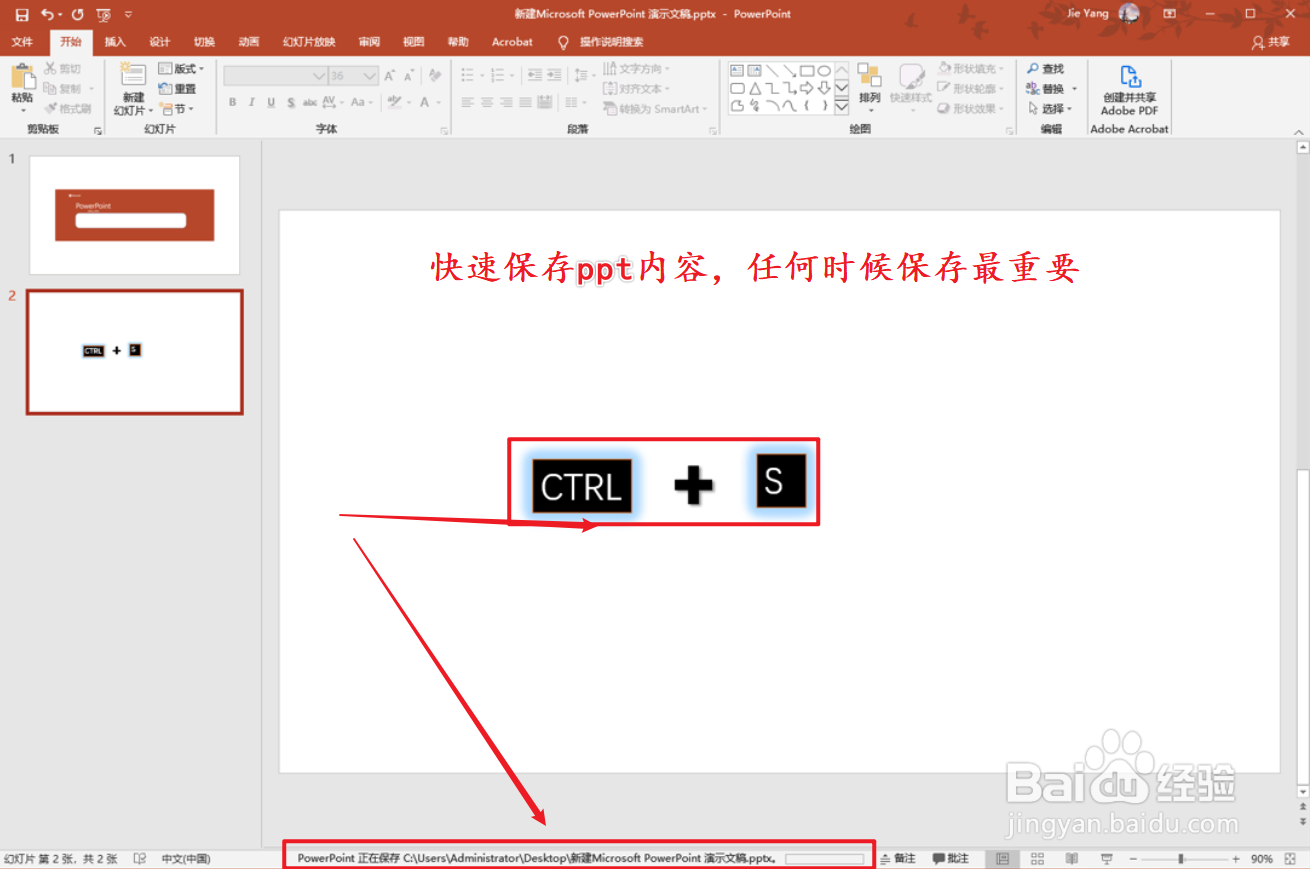Viewport: 1310px width, 869px height.
Task: Click Jie Yang account name
Action: (x=1089, y=14)
